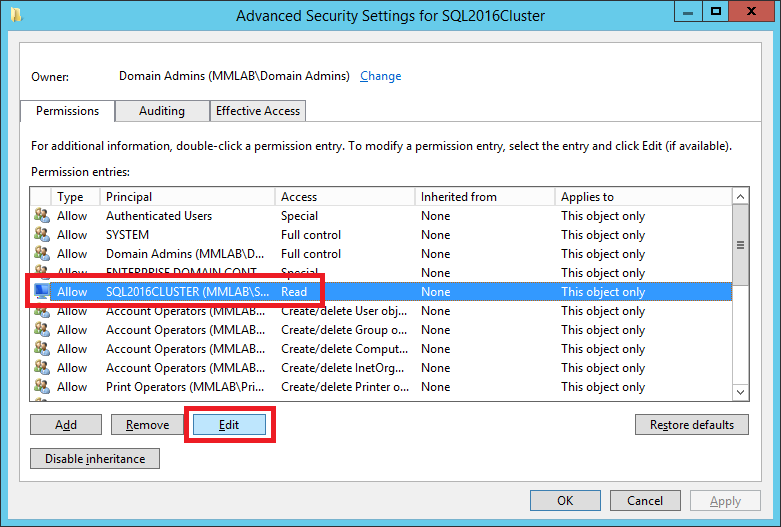Click the group icon beside Authenticated Users

click(x=41, y=216)
